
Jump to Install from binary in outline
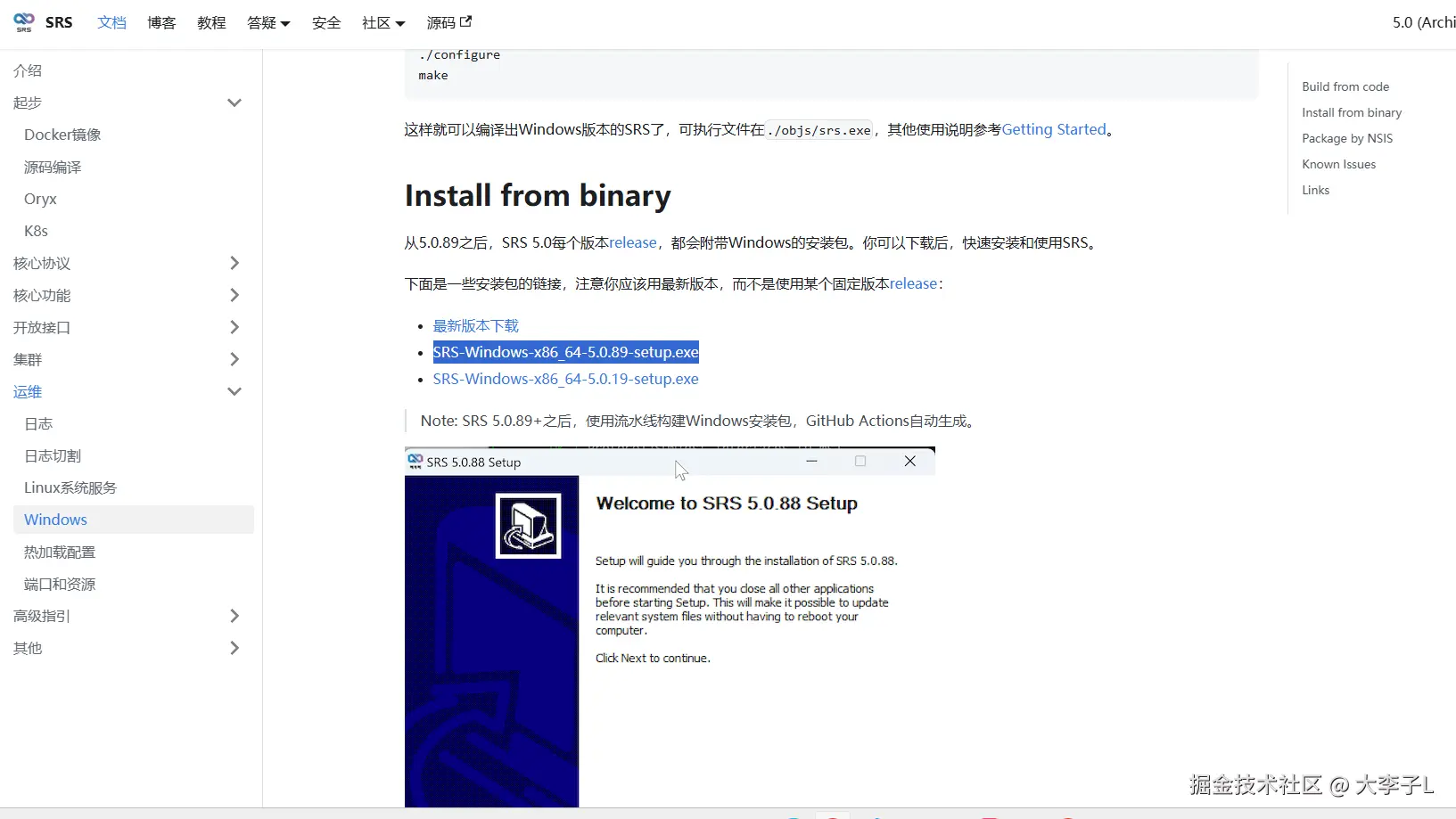pos(1352,112)
